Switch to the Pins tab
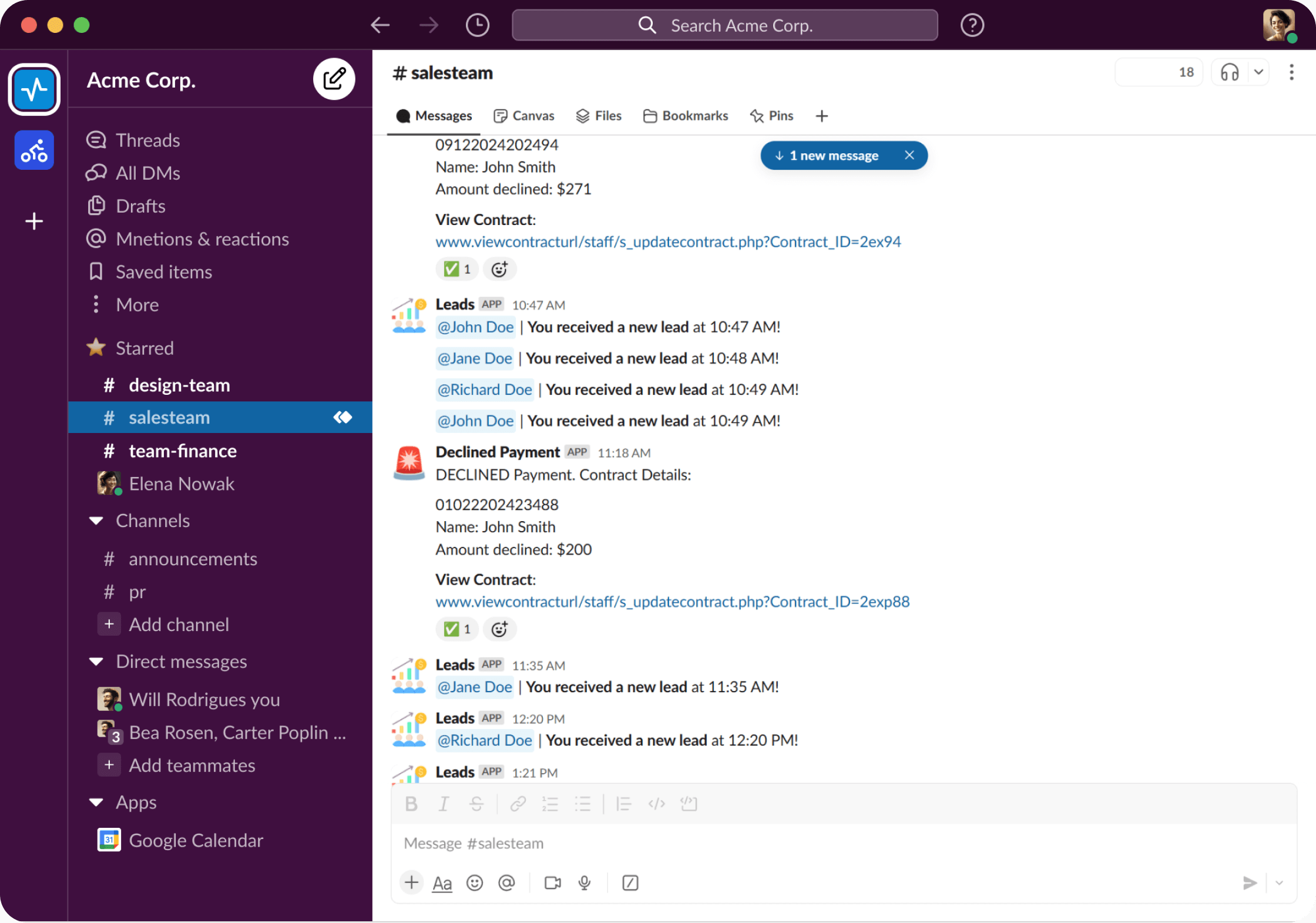 [x=771, y=116]
